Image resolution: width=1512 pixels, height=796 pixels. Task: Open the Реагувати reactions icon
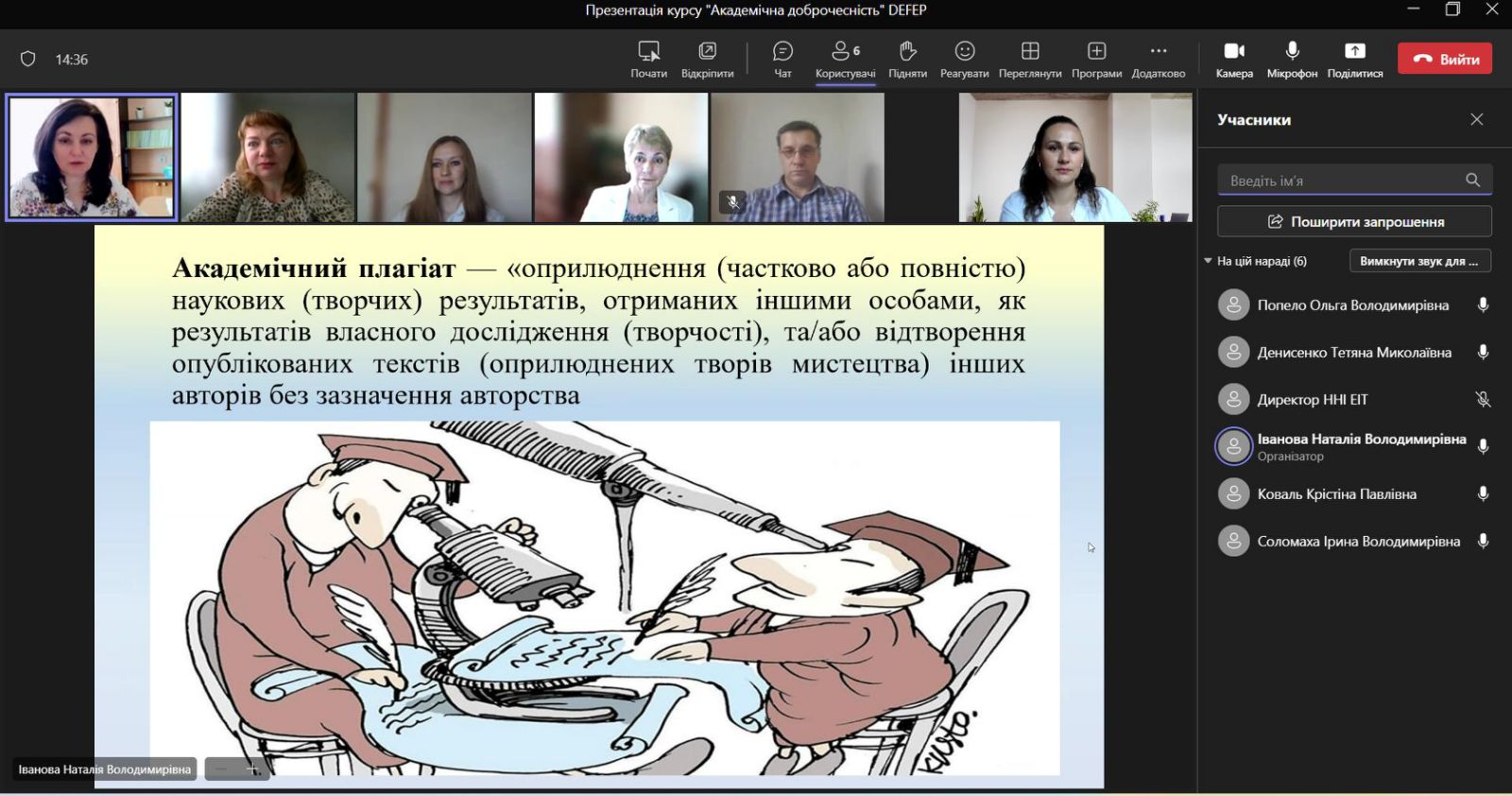[964, 59]
